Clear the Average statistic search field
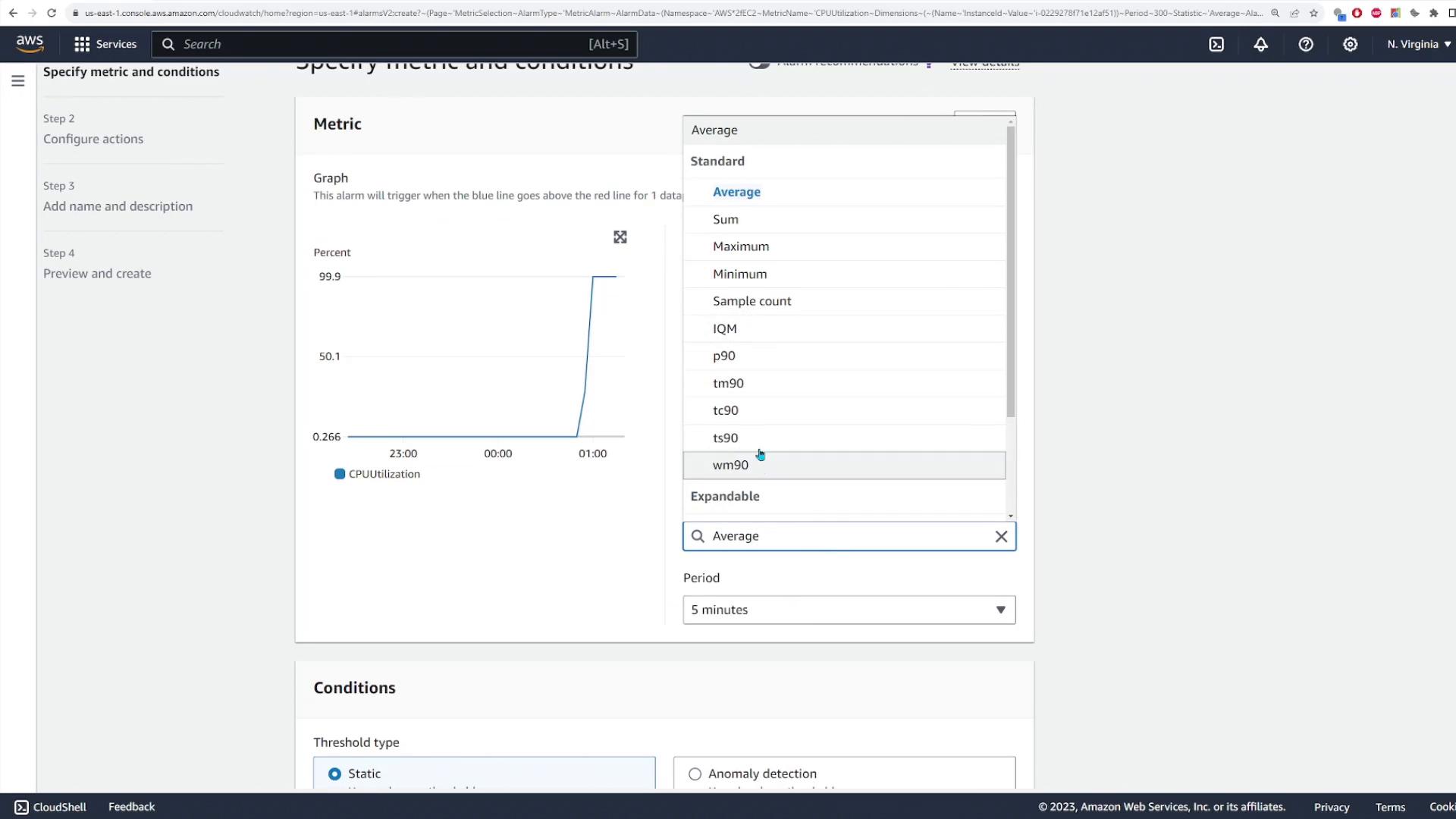This screenshot has height=819, width=1456. [x=1001, y=536]
